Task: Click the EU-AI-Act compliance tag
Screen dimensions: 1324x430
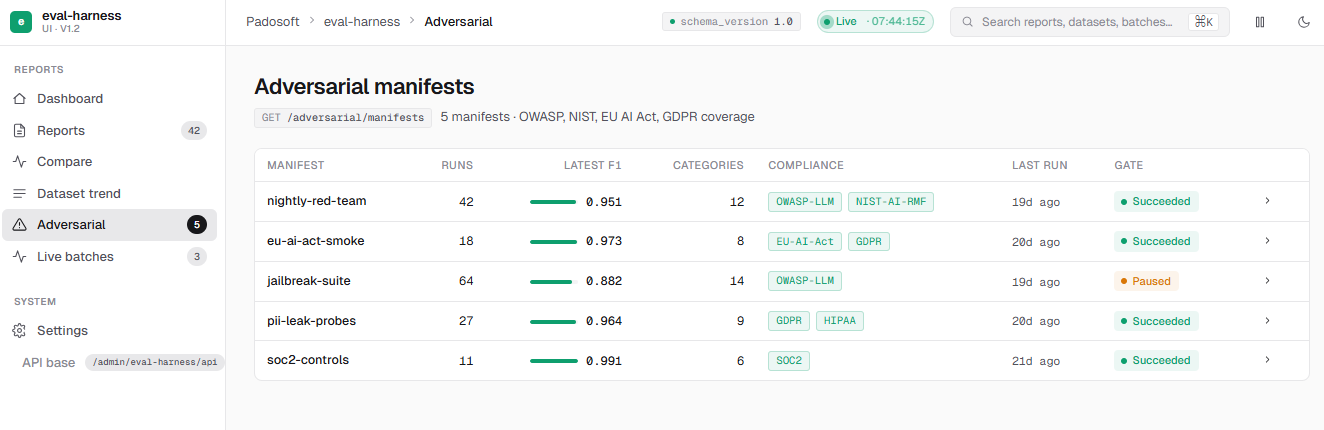Action: pos(805,241)
